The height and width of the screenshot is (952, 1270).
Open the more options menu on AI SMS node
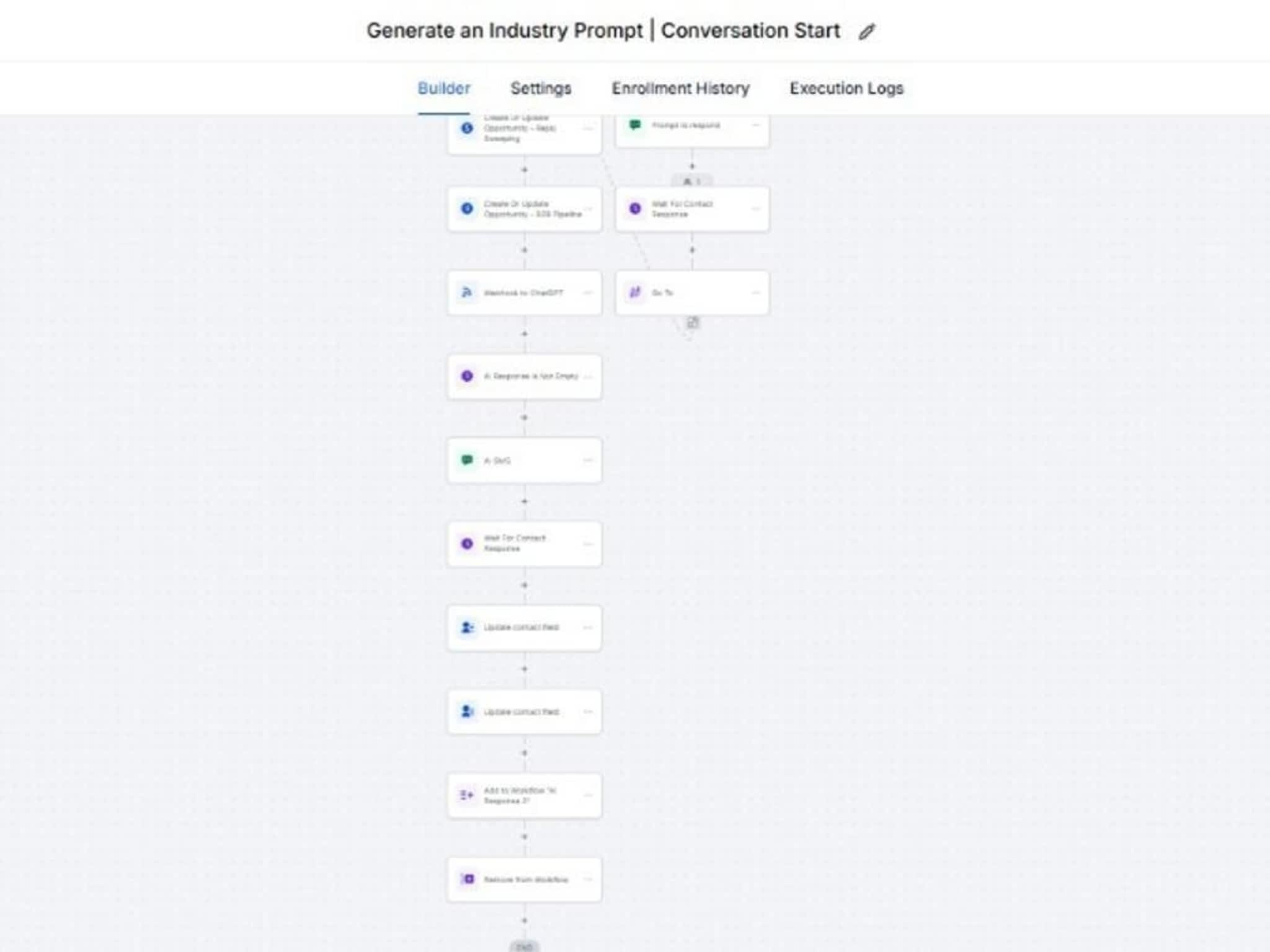588,460
